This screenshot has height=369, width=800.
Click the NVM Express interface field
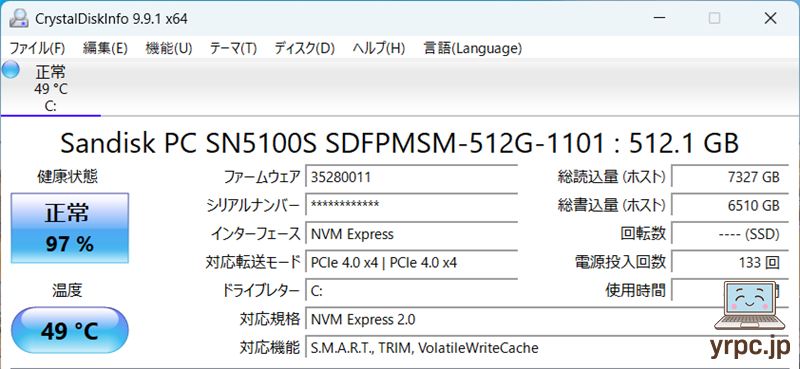411,234
